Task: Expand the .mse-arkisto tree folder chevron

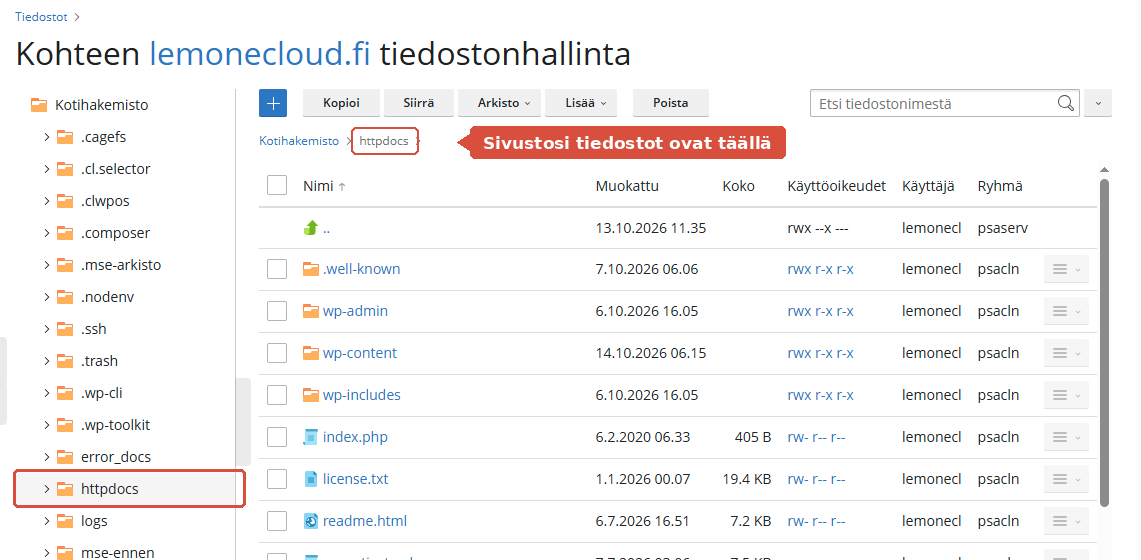Action: [x=47, y=265]
